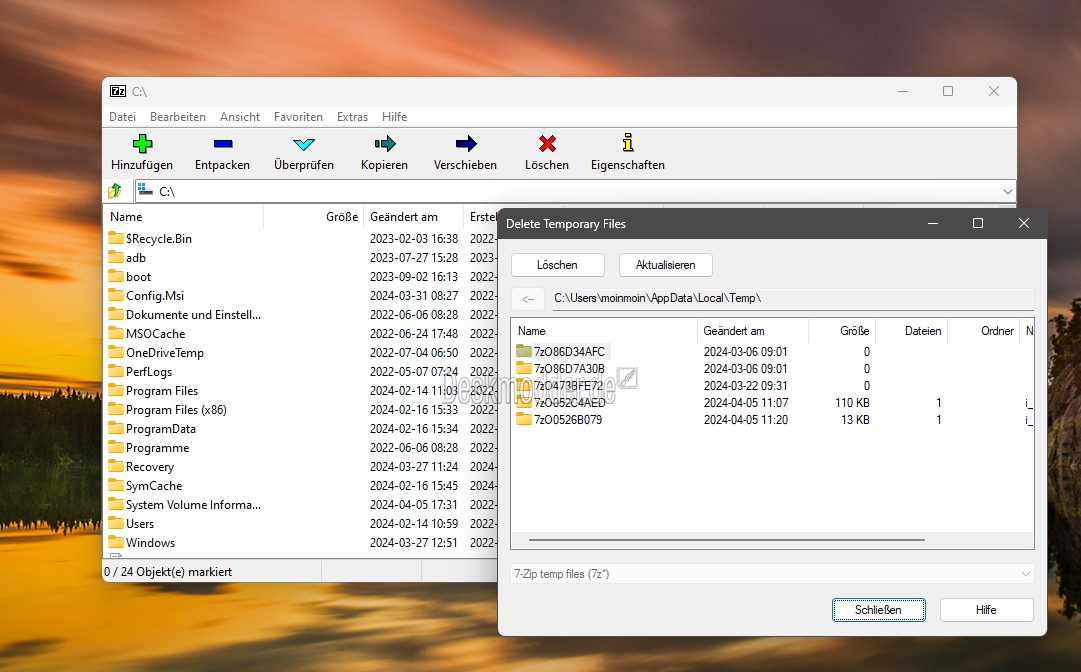This screenshot has height=672, width=1081.
Task: Click the 13 KB size cell
Action: click(x=855, y=420)
